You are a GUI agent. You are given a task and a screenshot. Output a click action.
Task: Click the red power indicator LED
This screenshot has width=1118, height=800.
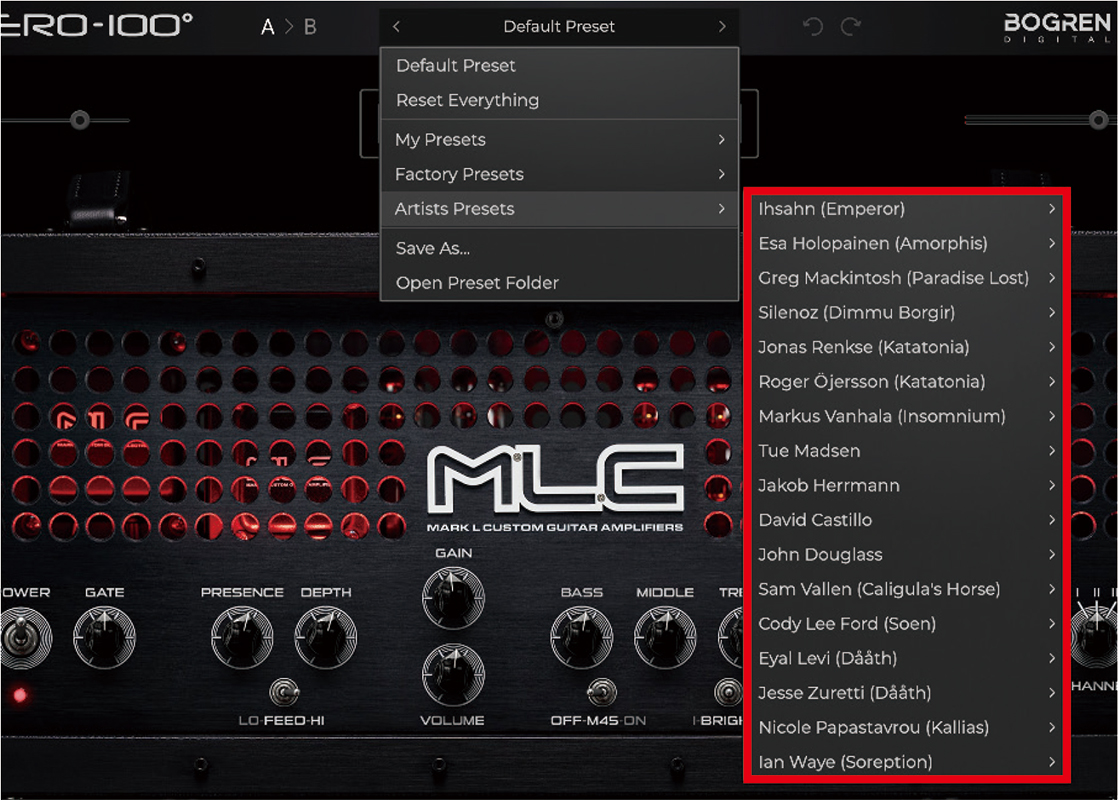(20, 694)
